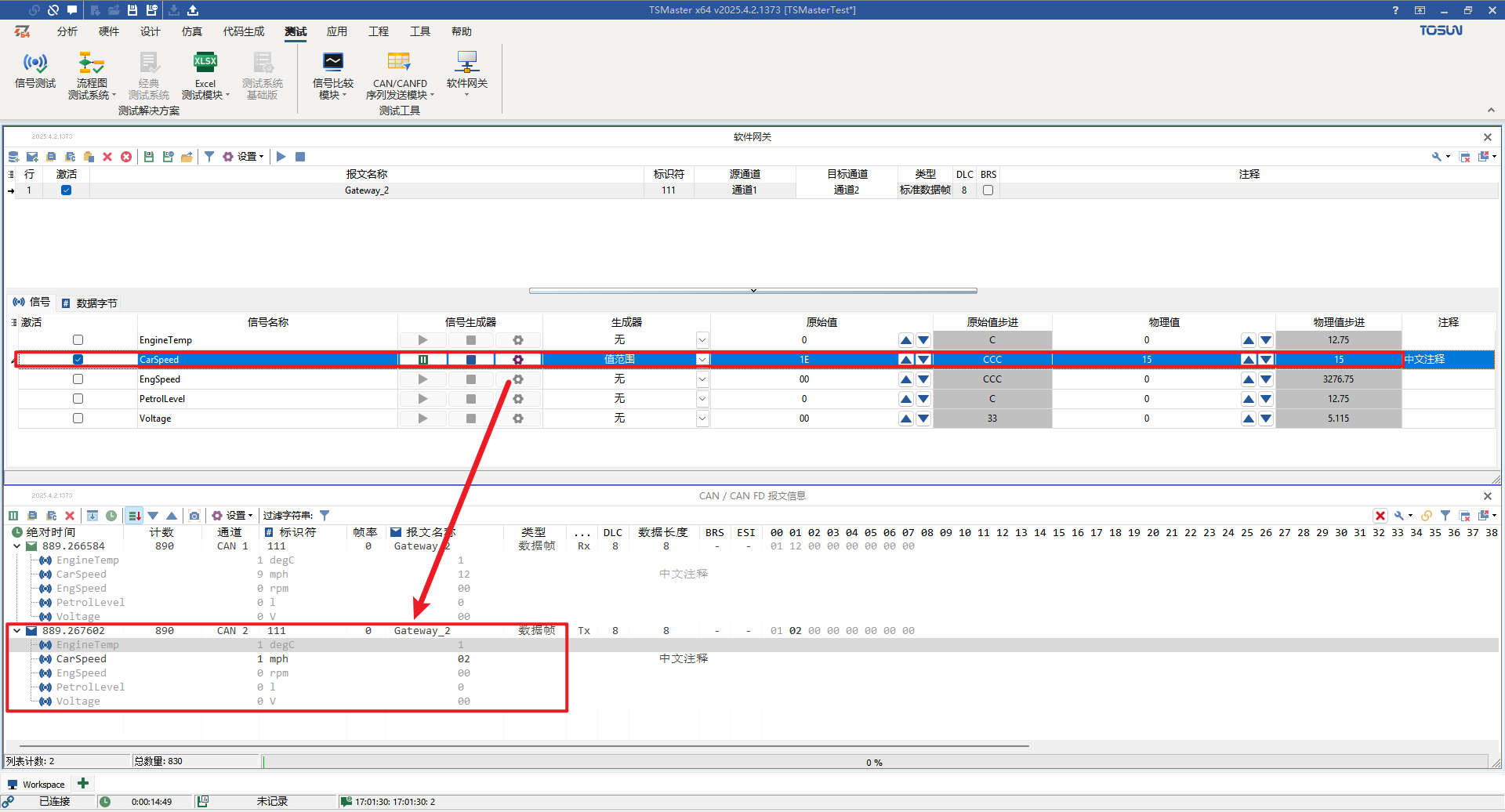This screenshot has width=1505, height=812.
Task: Uncheck the Gateway_2 row 激活 checkbox
Action: pos(67,190)
